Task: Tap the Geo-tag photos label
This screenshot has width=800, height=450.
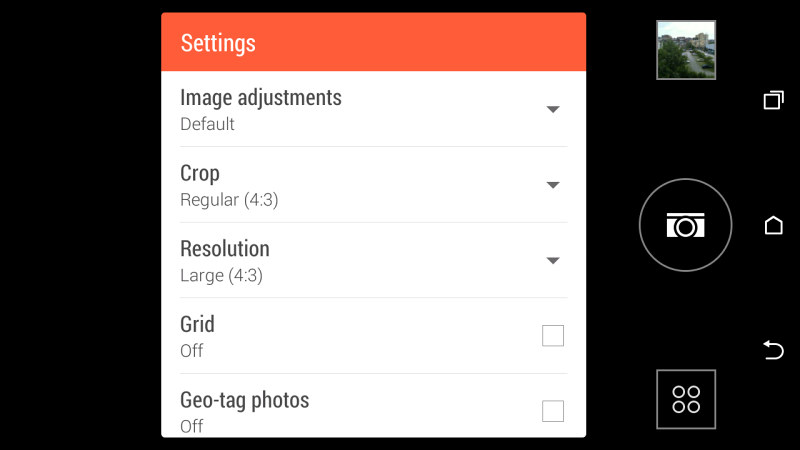Action: pyautogui.click(x=245, y=400)
